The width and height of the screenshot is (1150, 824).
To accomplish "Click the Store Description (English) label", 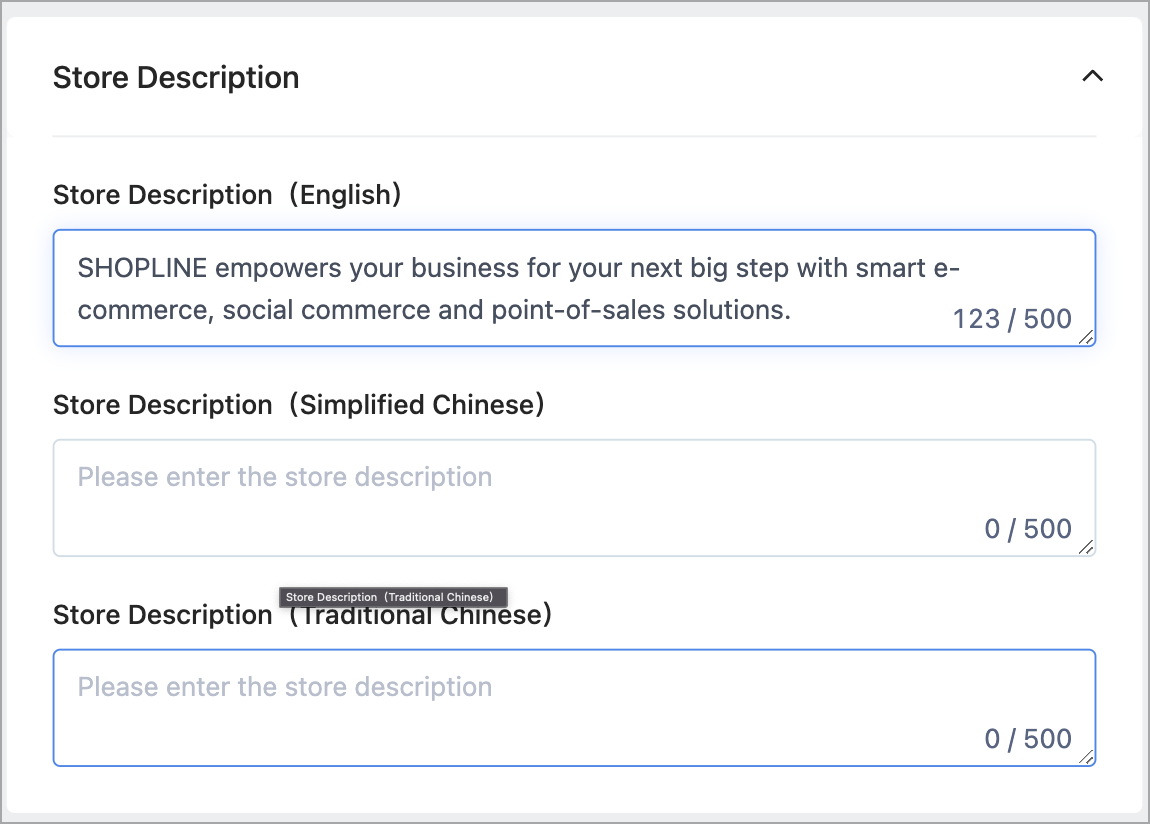I will tap(227, 195).
